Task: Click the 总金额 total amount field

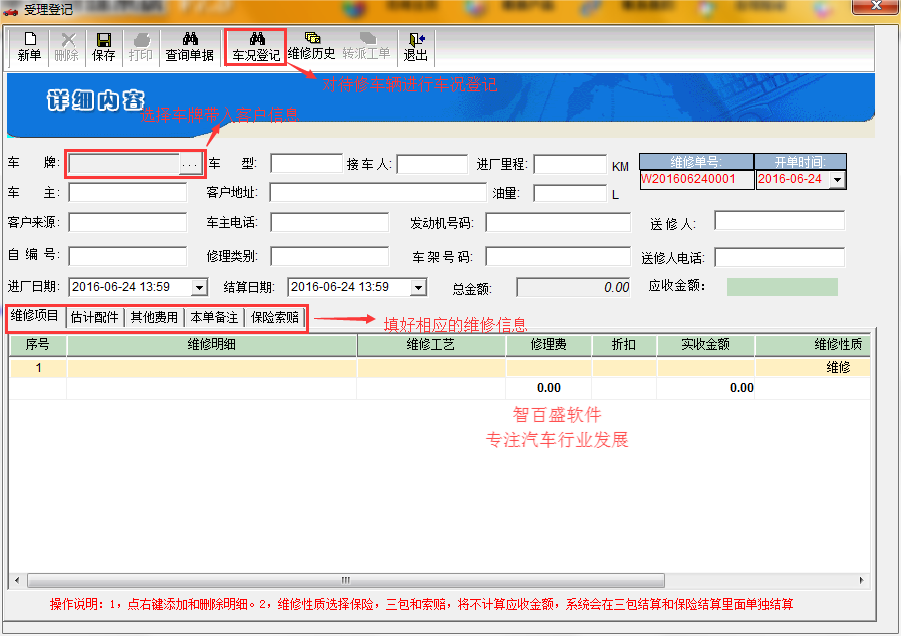Action: tap(573, 287)
